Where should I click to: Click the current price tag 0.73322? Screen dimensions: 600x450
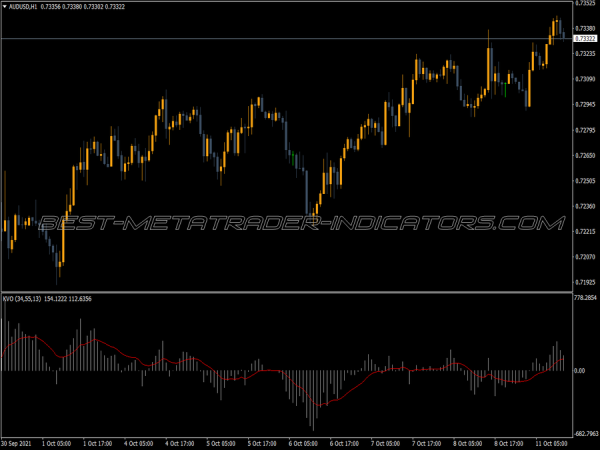click(583, 38)
